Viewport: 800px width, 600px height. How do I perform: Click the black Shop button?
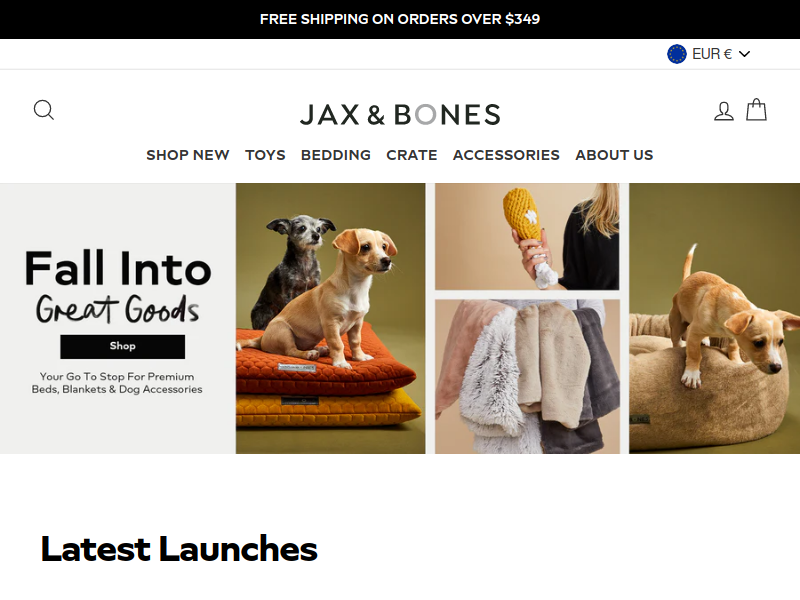pyautogui.click(x=122, y=346)
